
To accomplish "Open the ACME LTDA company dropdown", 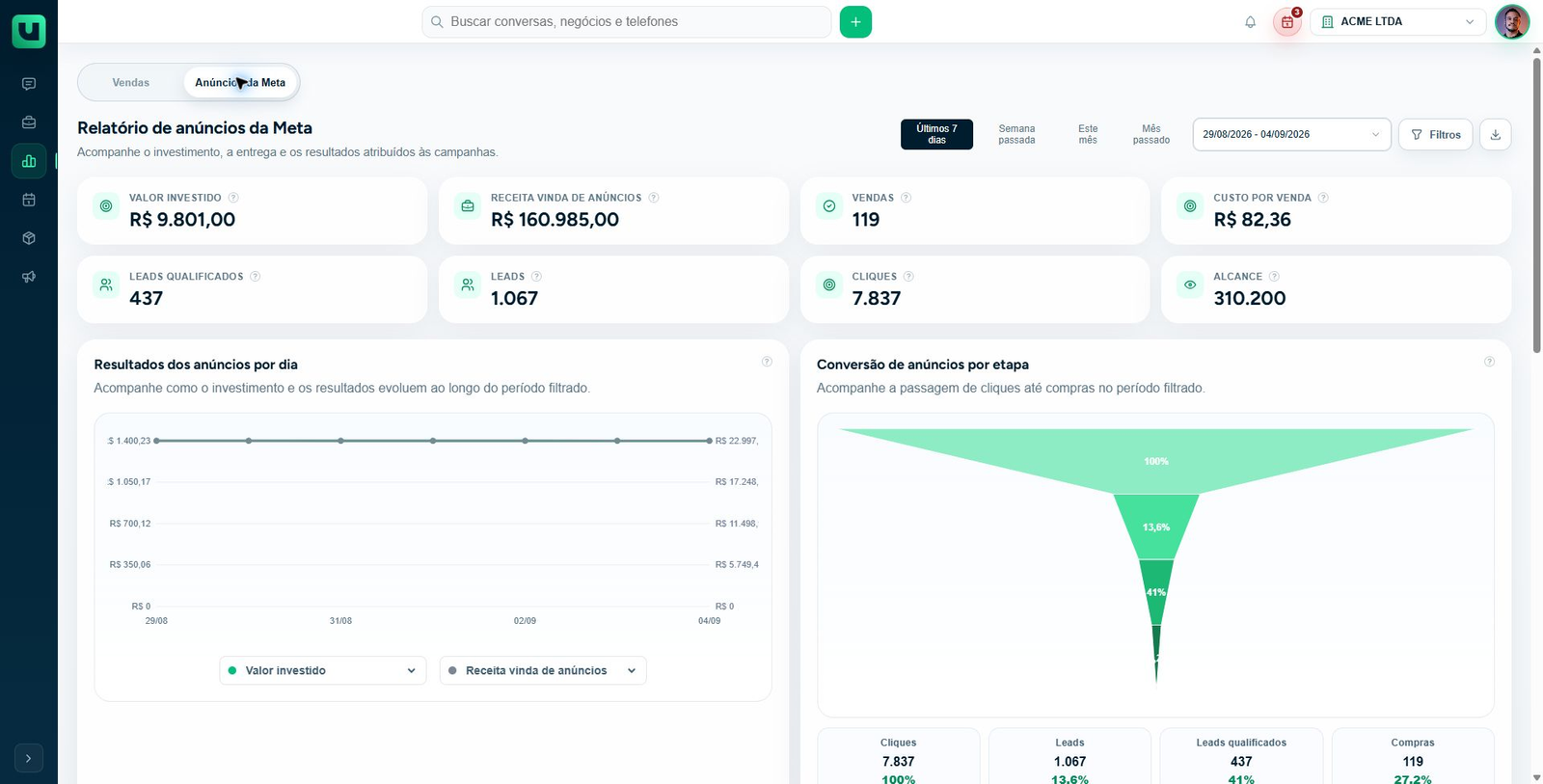I will click(x=1397, y=21).
